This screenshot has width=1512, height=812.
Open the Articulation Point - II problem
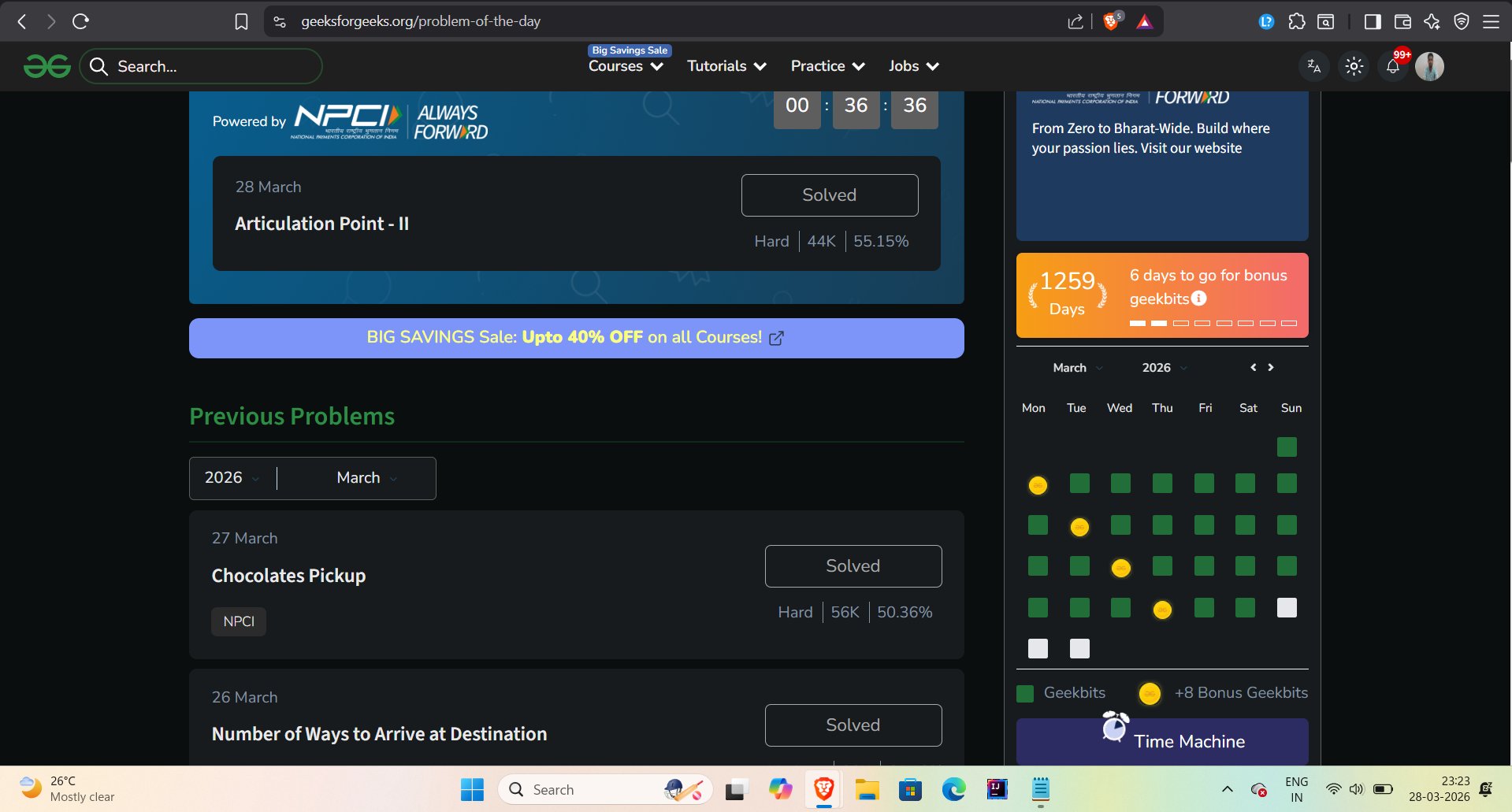[321, 224]
